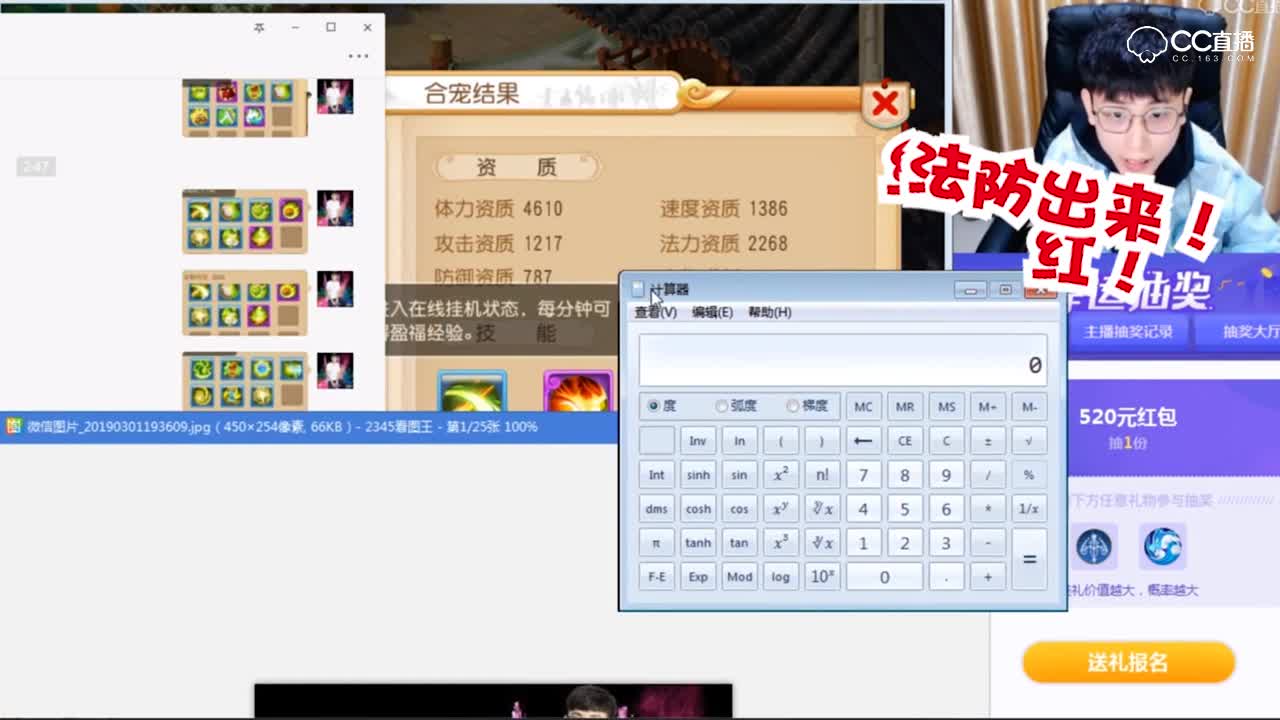Screen dimensions: 1280x720
Task: Open the 查看(V) menu in calculator
Action: coord(656,312)
